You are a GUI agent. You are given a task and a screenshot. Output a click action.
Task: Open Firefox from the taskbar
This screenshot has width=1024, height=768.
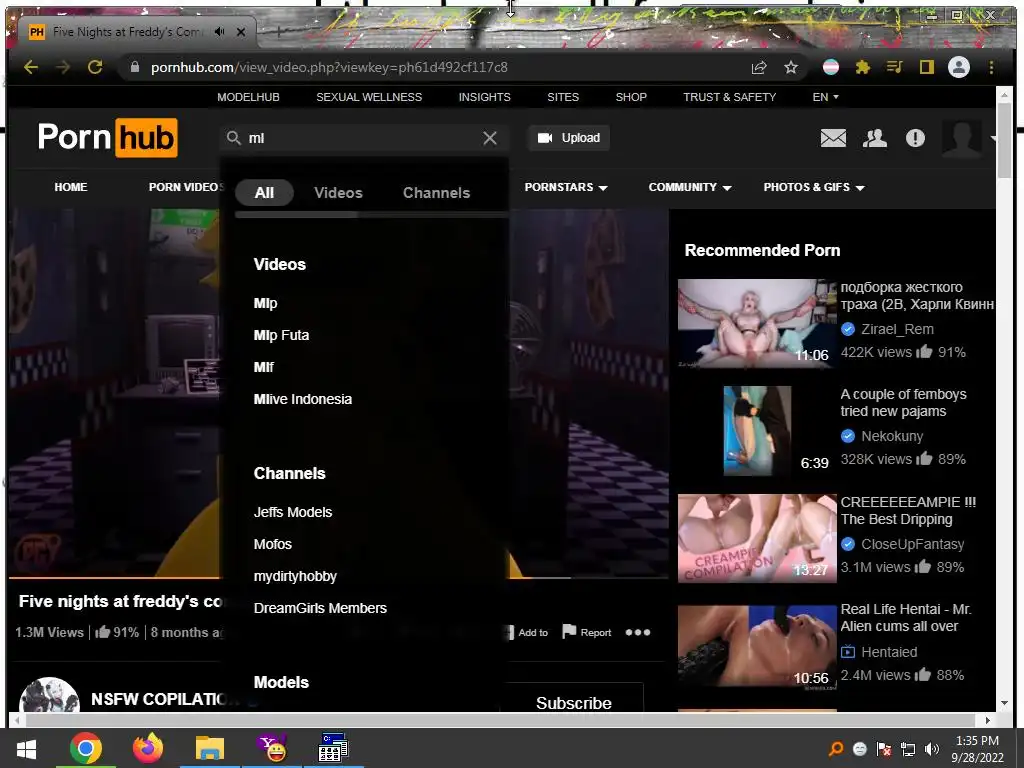148,748
